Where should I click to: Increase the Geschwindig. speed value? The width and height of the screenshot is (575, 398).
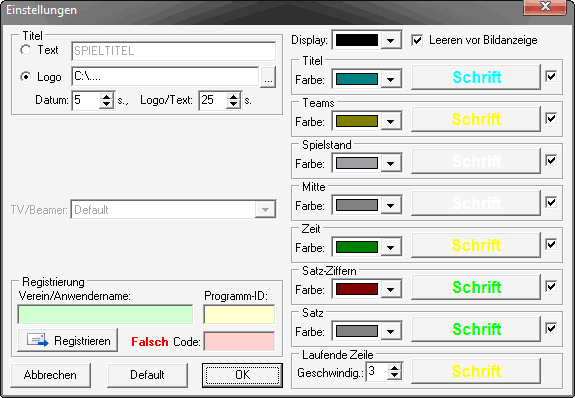click(x=395, y=368)
